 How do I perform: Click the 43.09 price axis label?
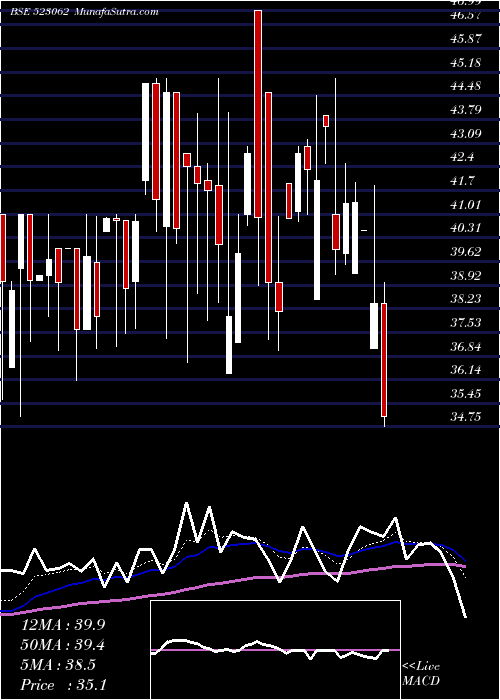coord(466,133)
